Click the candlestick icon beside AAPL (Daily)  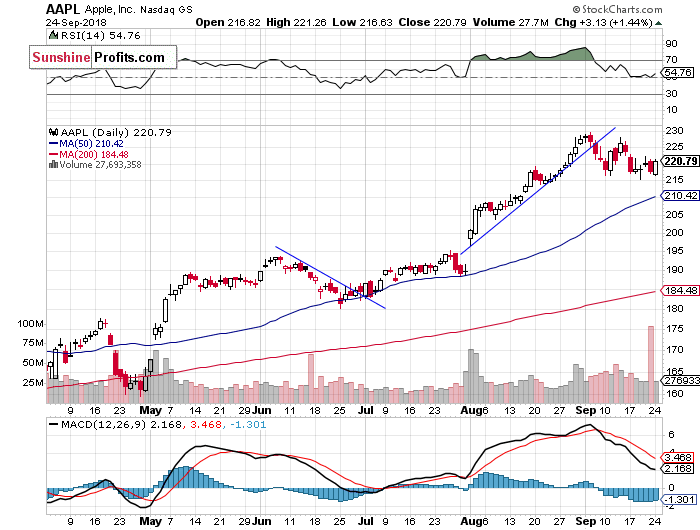point(54,132)
